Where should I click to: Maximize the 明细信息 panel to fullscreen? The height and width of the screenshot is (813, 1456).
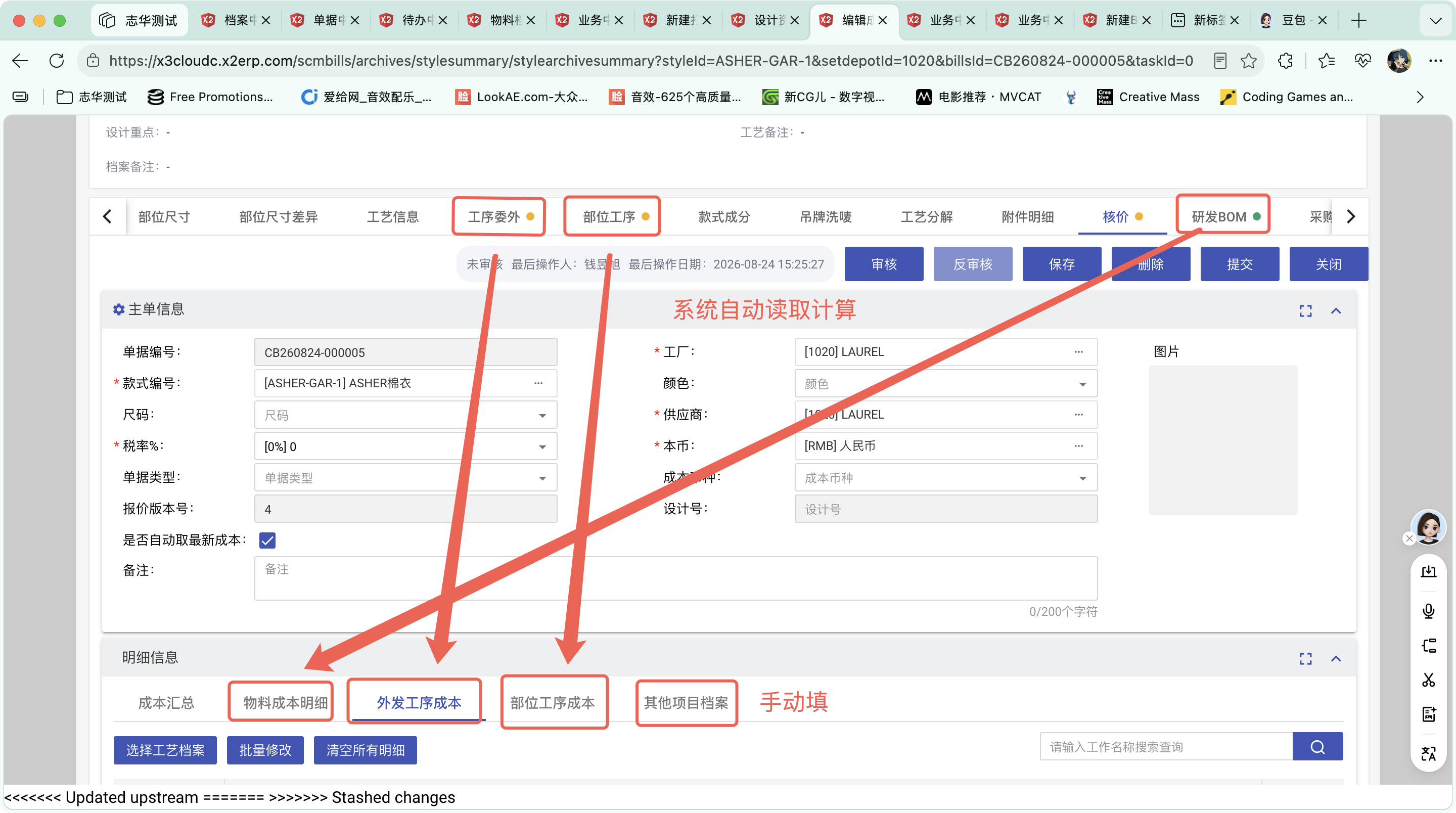1305,659
